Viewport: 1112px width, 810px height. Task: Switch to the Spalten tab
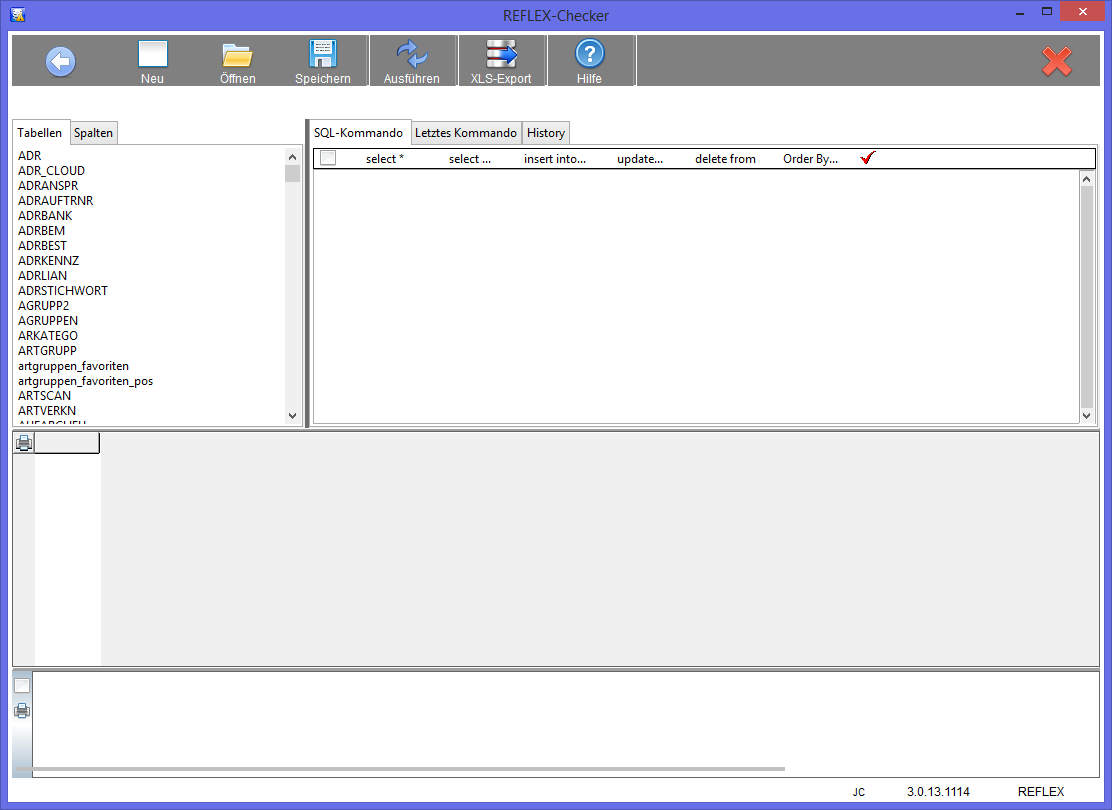pyautogui.click(x=94, y=133)
